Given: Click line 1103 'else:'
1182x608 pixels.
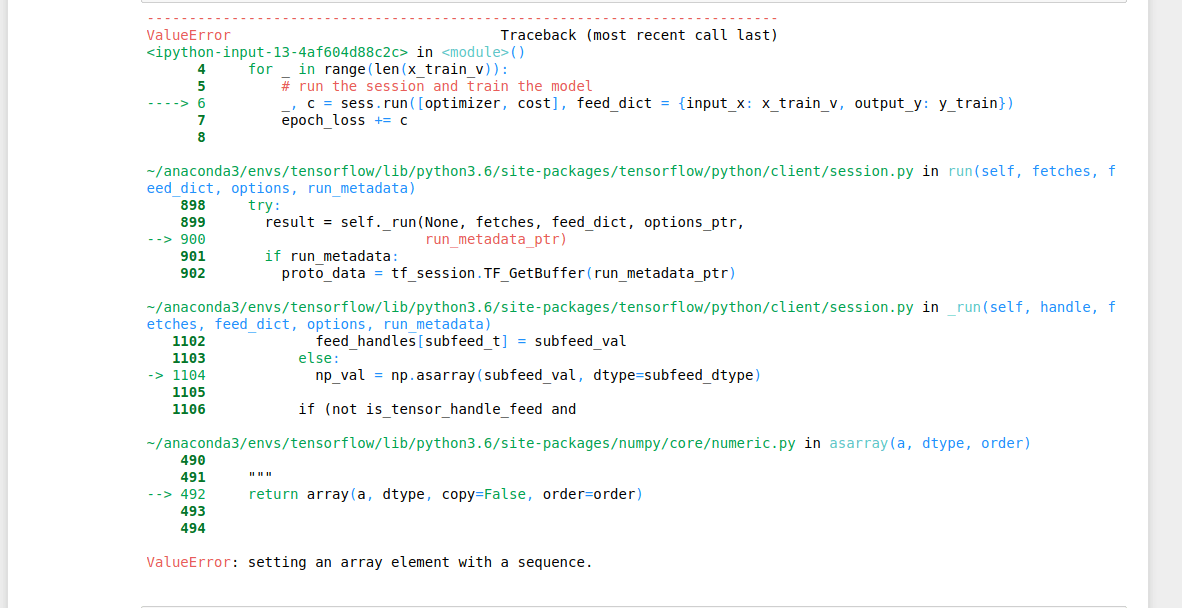Looking at the screenshot, I should (319, 359).
